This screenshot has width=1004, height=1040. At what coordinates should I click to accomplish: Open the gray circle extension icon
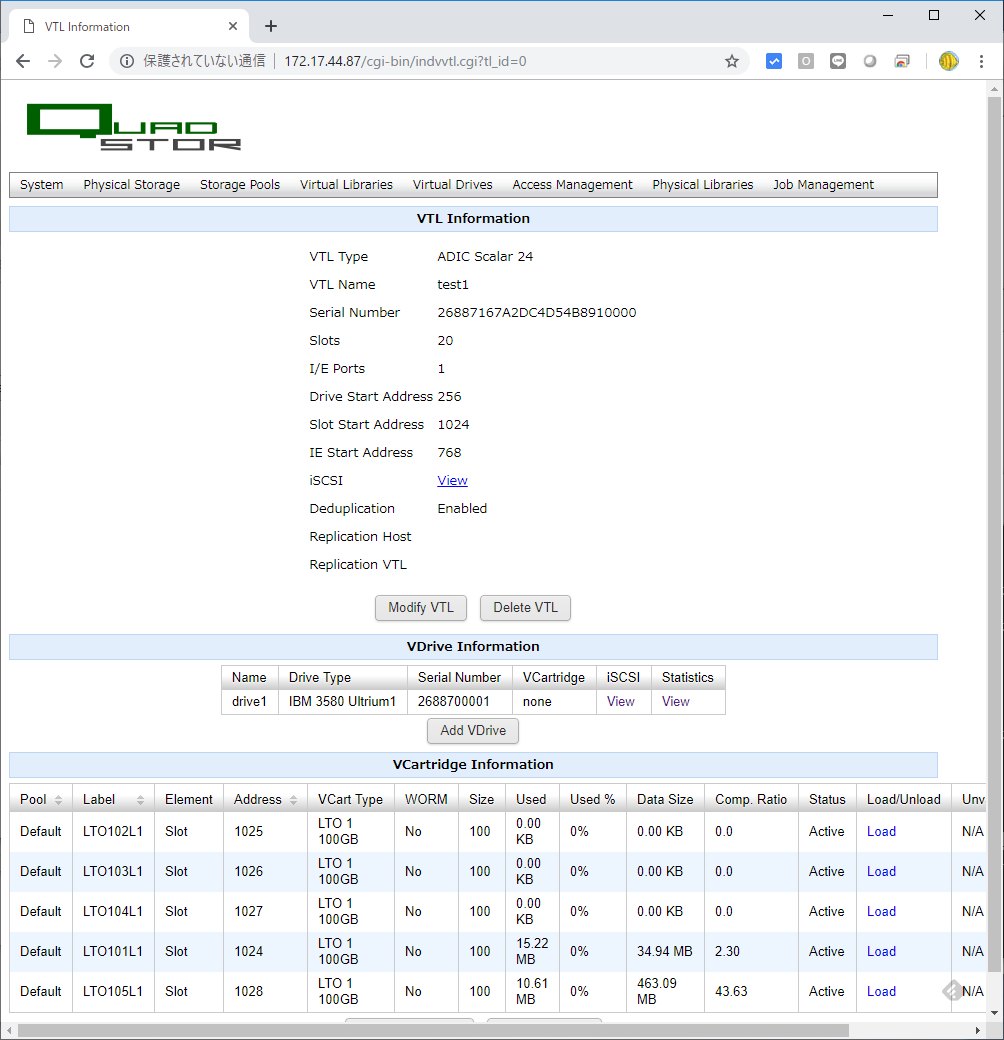click(870, 62)
